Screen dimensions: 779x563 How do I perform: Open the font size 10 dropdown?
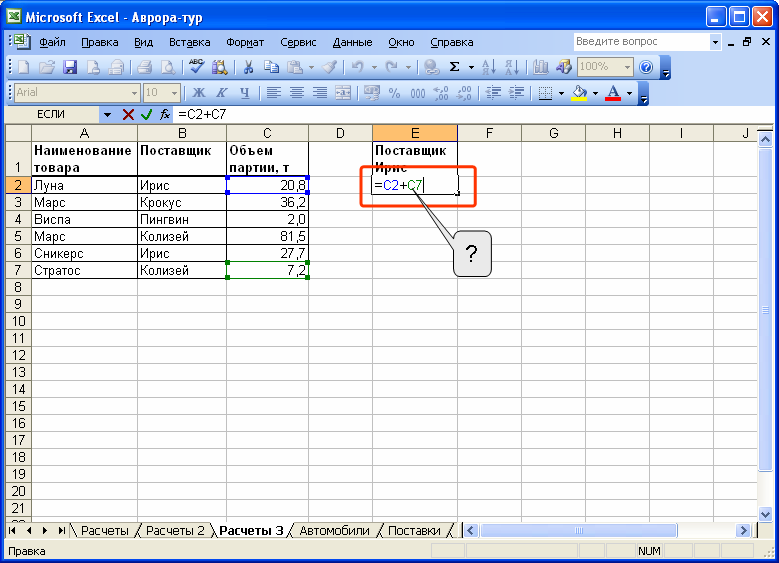click(x=174, y=93)
